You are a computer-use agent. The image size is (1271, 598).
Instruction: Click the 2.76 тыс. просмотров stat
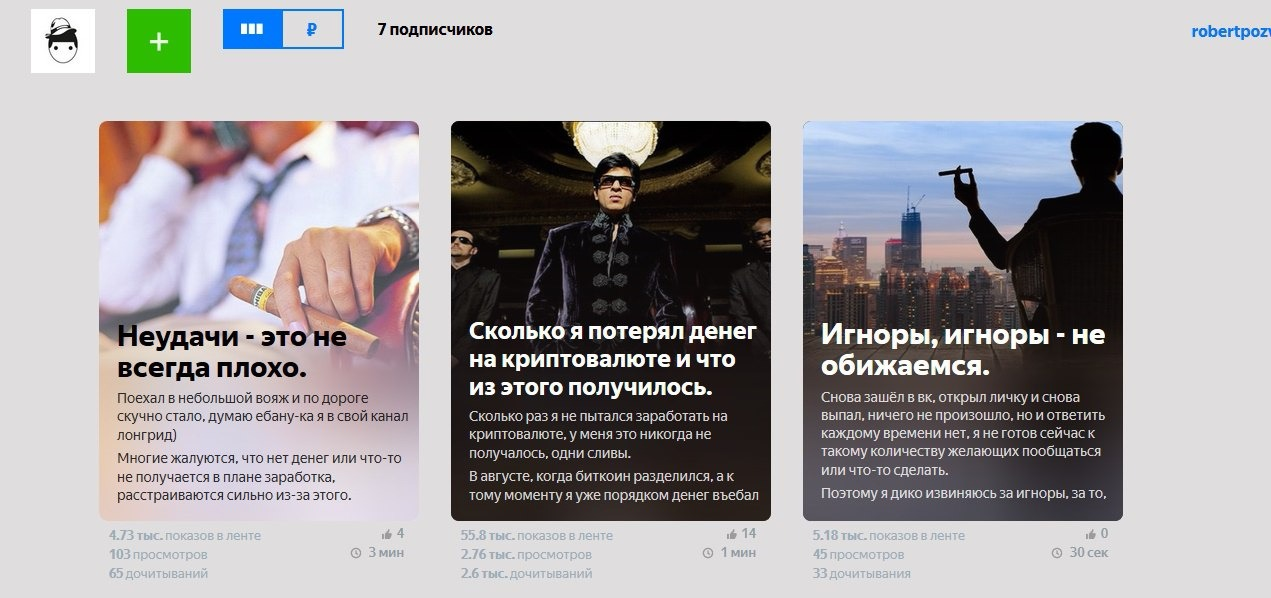click(526, 554)
